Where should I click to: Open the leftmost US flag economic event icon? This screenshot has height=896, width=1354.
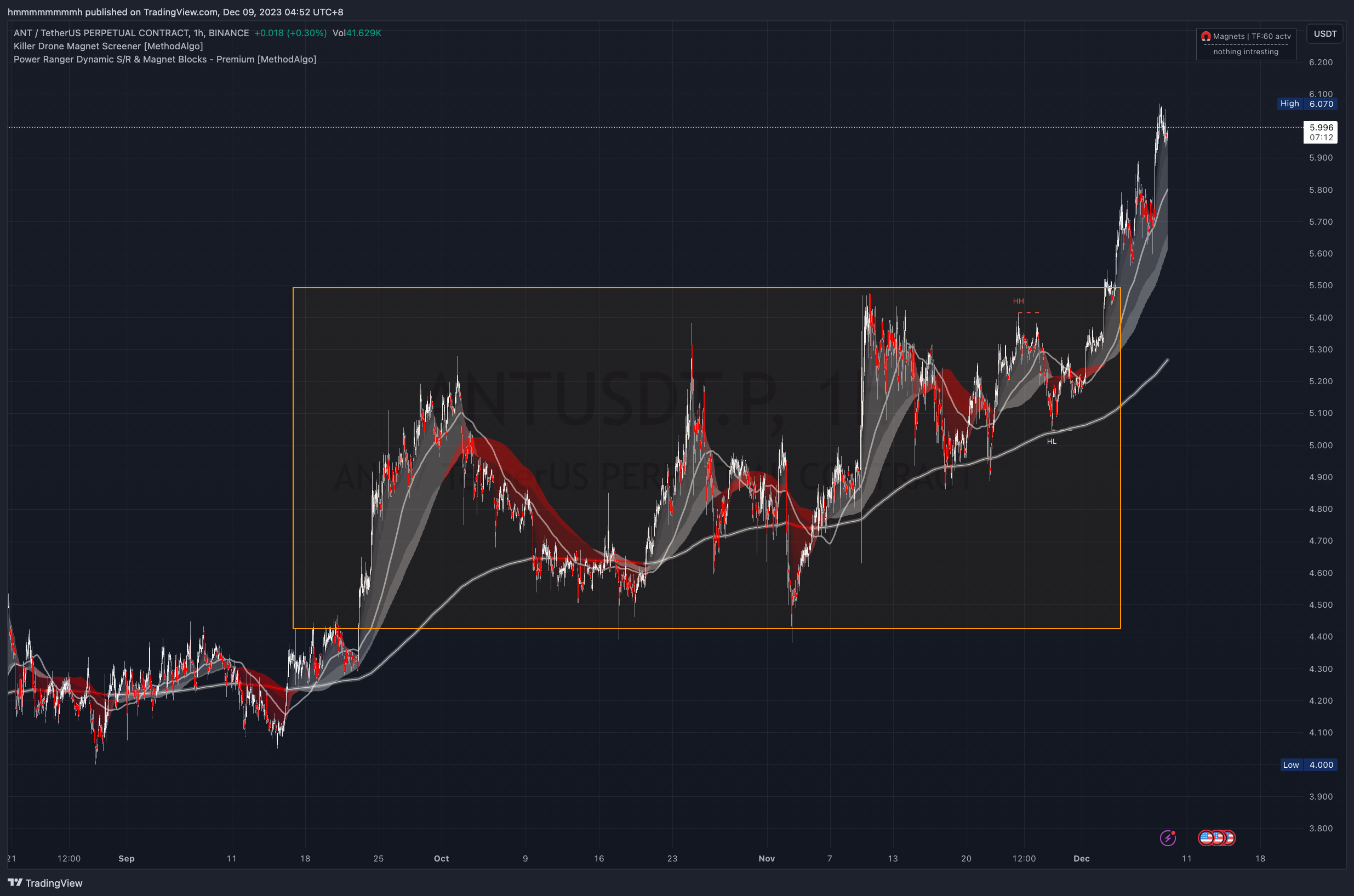pos(1204,838)
